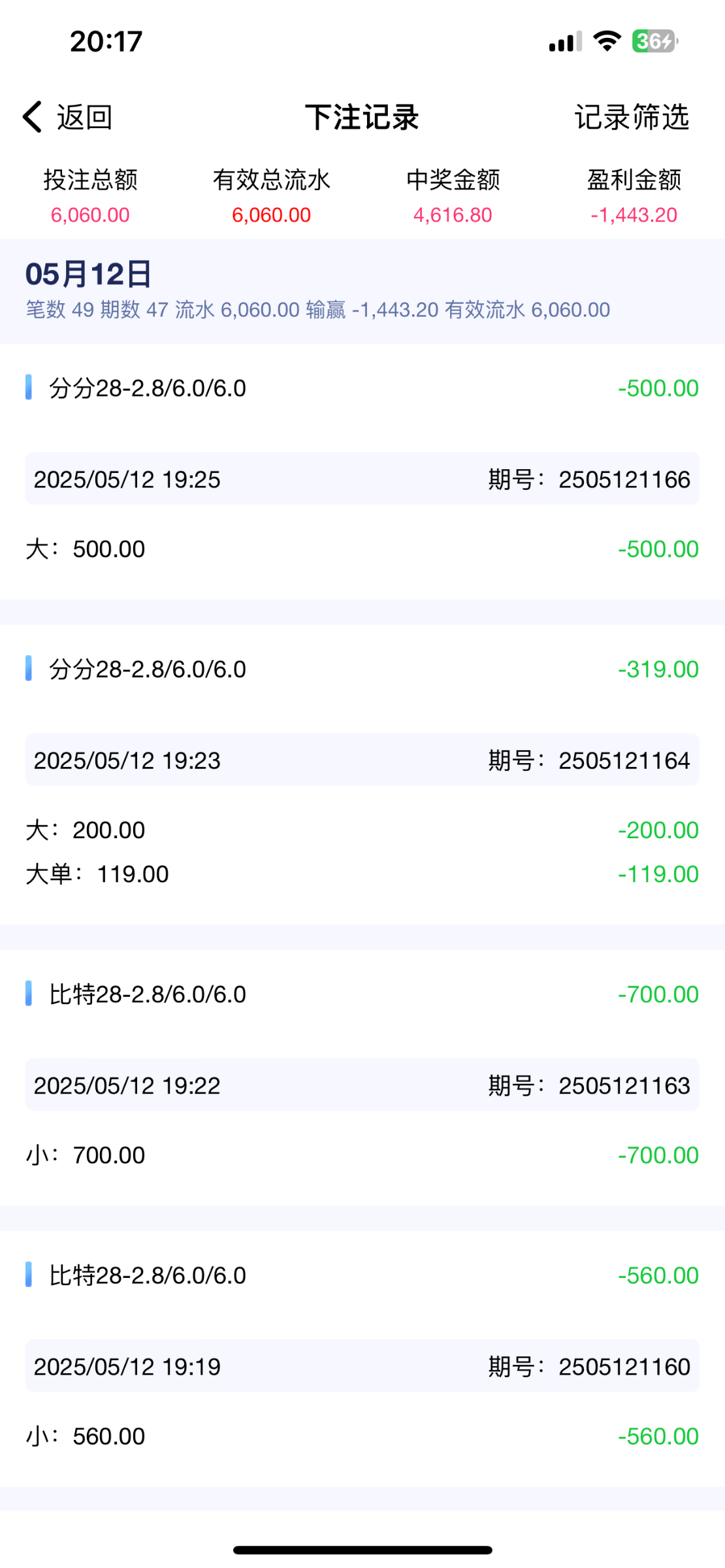
Task: Open the record with 期号 2505121166
Action: pos(362,479)
